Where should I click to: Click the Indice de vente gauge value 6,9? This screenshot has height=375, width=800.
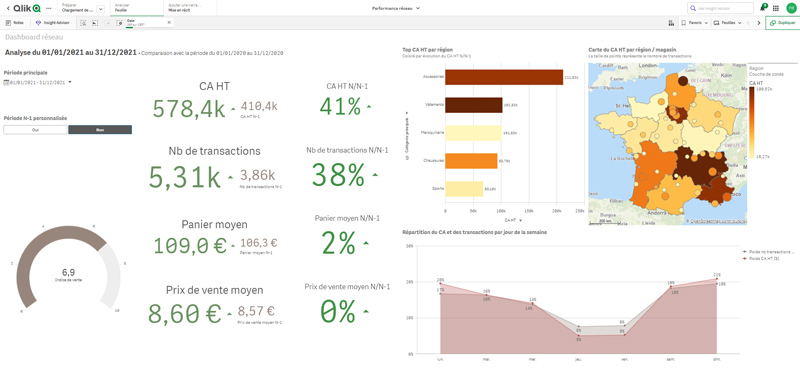(x=68, y=272)
